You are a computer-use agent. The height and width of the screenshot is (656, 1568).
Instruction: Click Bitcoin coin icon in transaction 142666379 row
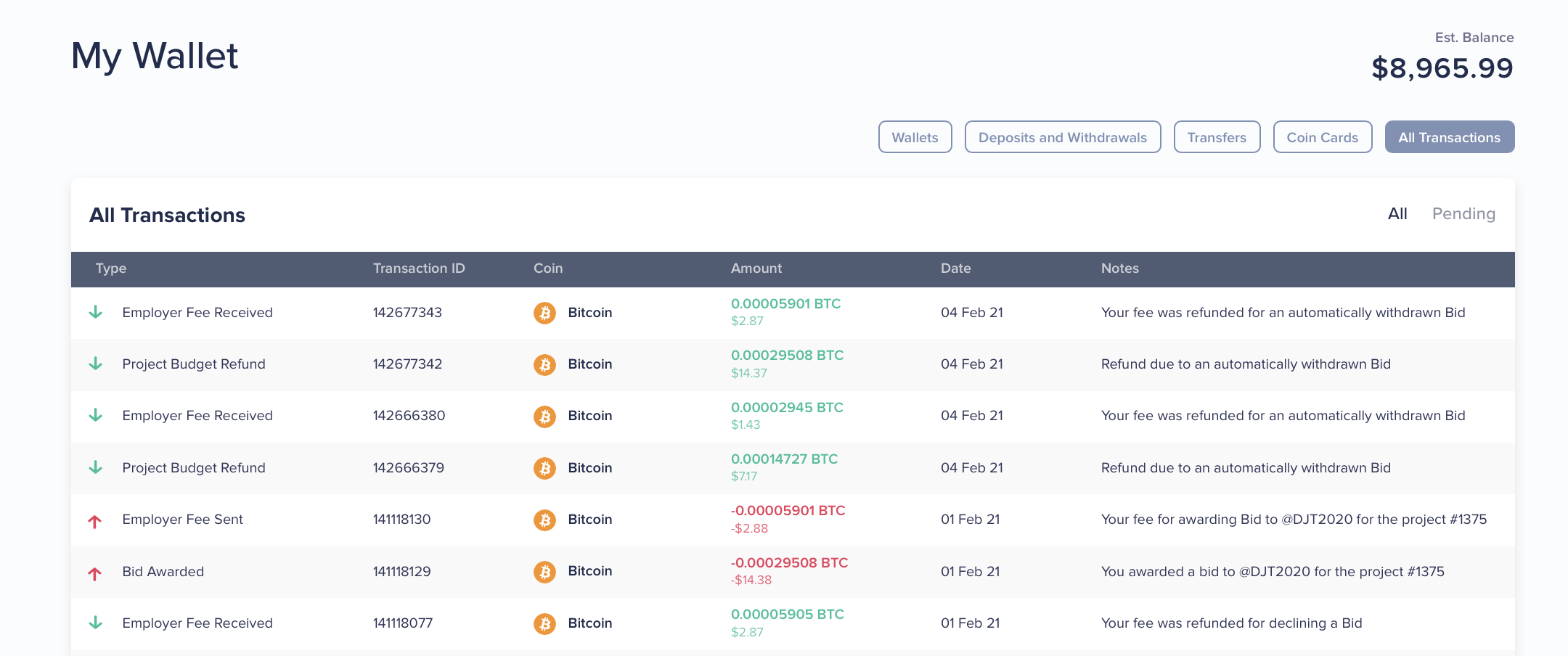[544, 468]
